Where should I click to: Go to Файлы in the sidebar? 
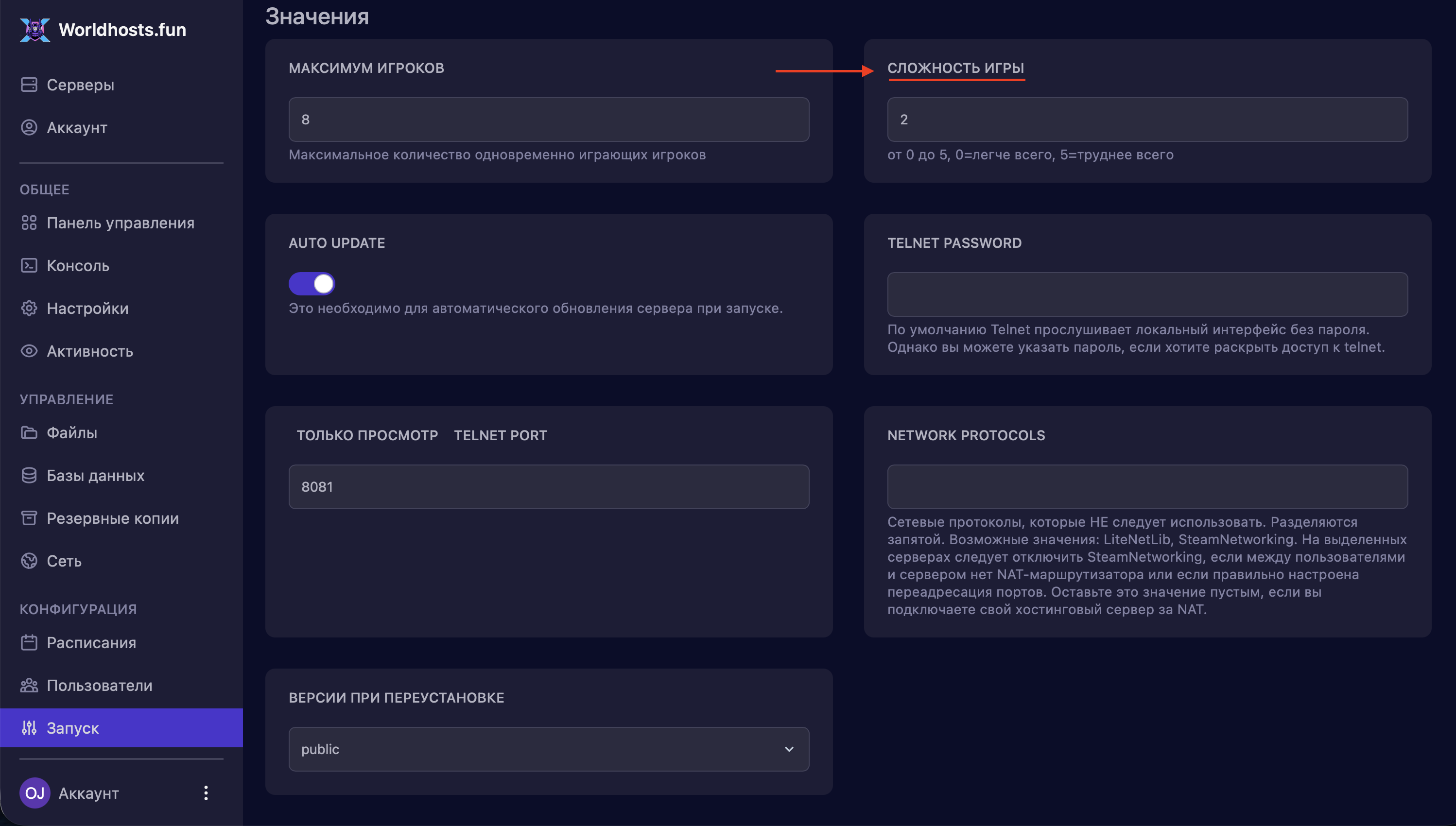pos(71,433)
